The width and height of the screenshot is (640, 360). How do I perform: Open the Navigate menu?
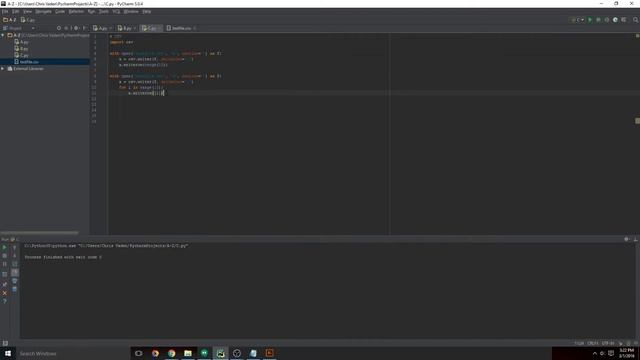point(43,11)
